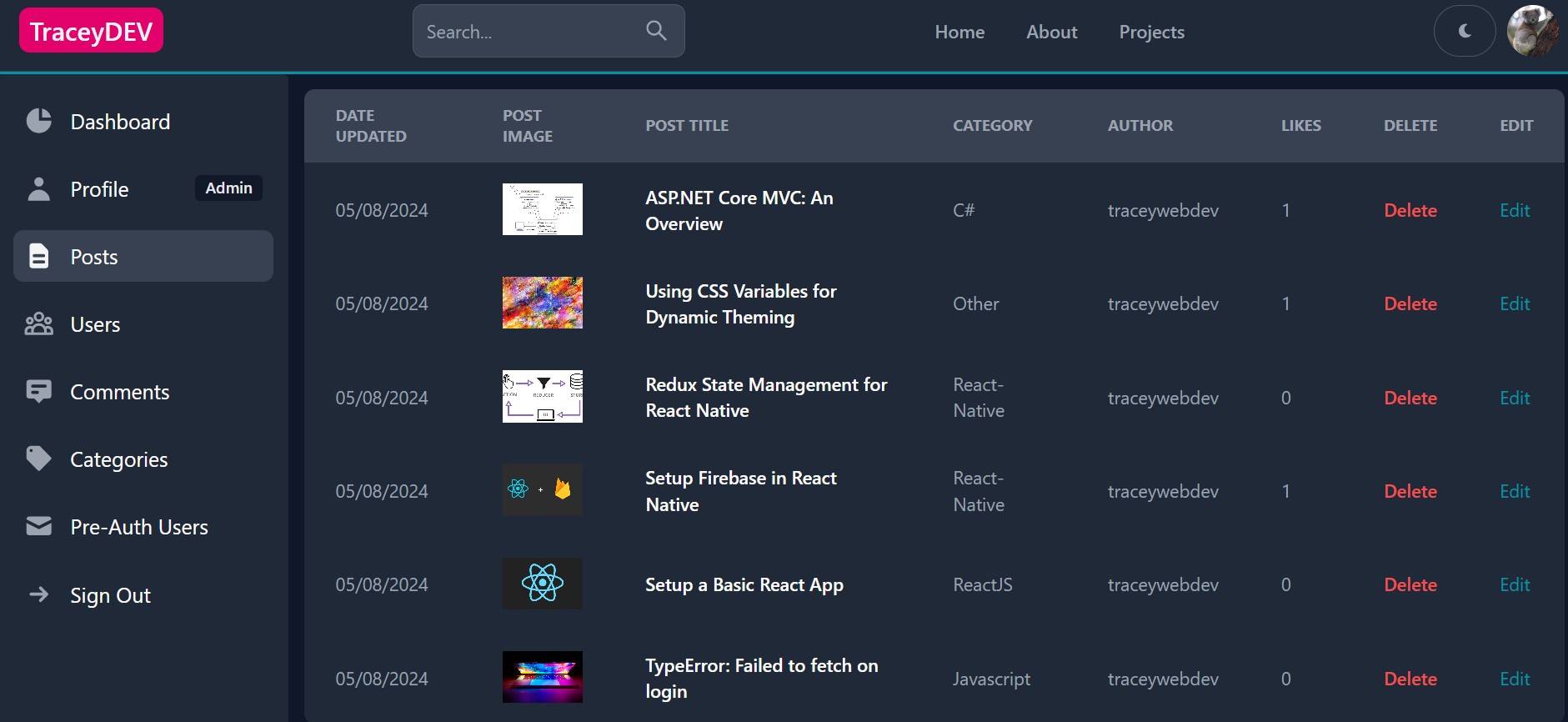1568x722 pixels.
Task: Open the user avatar menu
Action: [x=1532, y=31]
